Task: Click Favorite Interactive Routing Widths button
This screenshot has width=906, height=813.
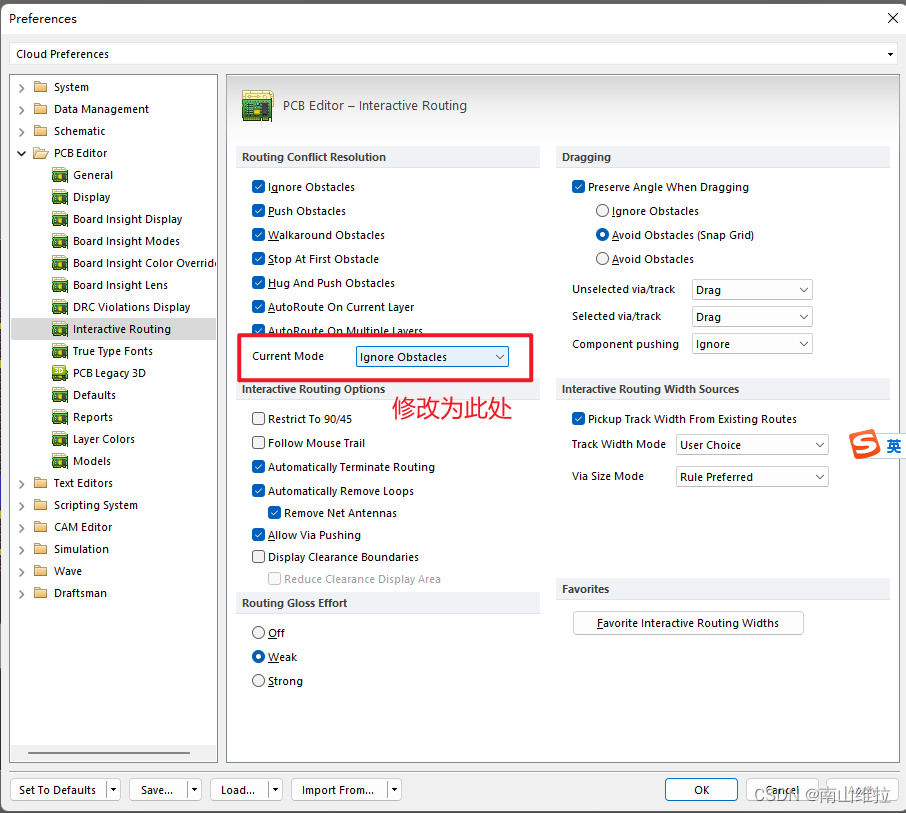Action: 688,623
